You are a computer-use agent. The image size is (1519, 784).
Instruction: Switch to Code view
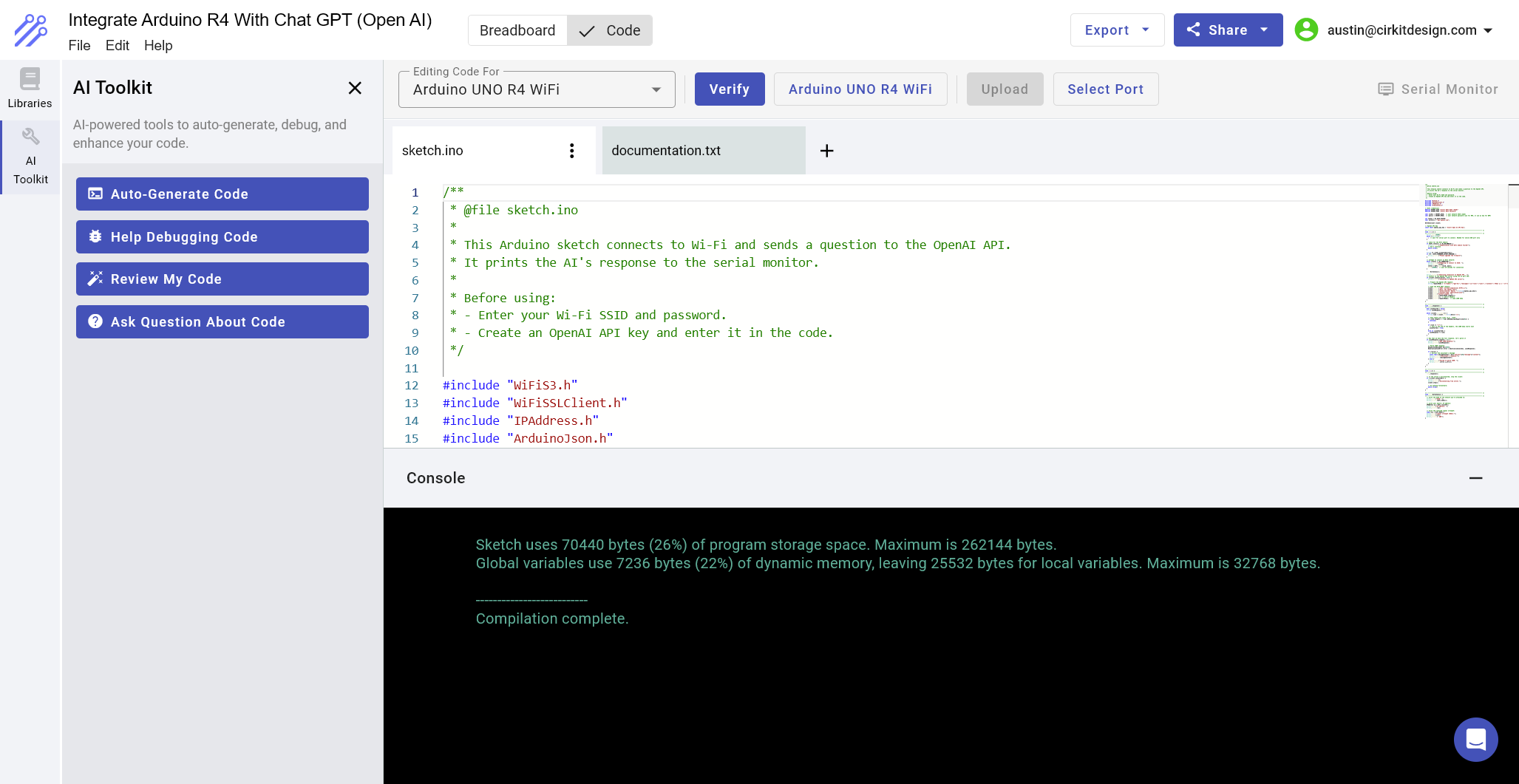click(x=610, y=30)
